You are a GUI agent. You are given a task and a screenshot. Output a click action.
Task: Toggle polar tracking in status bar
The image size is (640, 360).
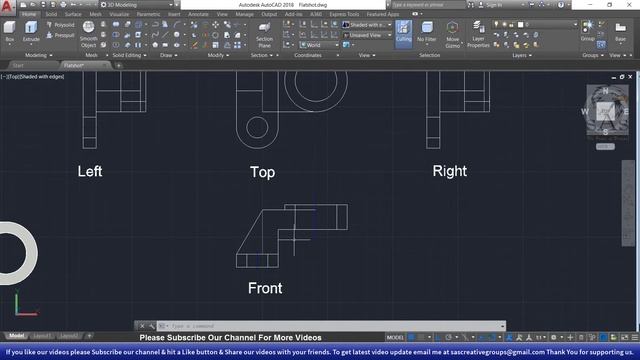[x=448, y=338]
